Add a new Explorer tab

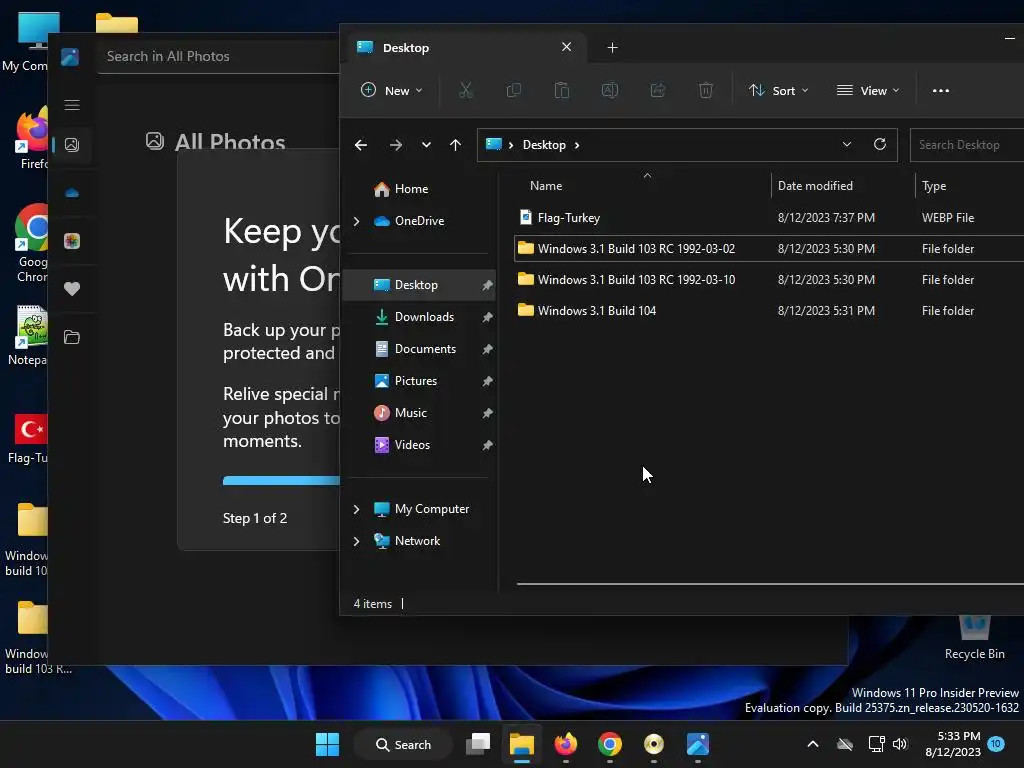[x=612, y=48]
